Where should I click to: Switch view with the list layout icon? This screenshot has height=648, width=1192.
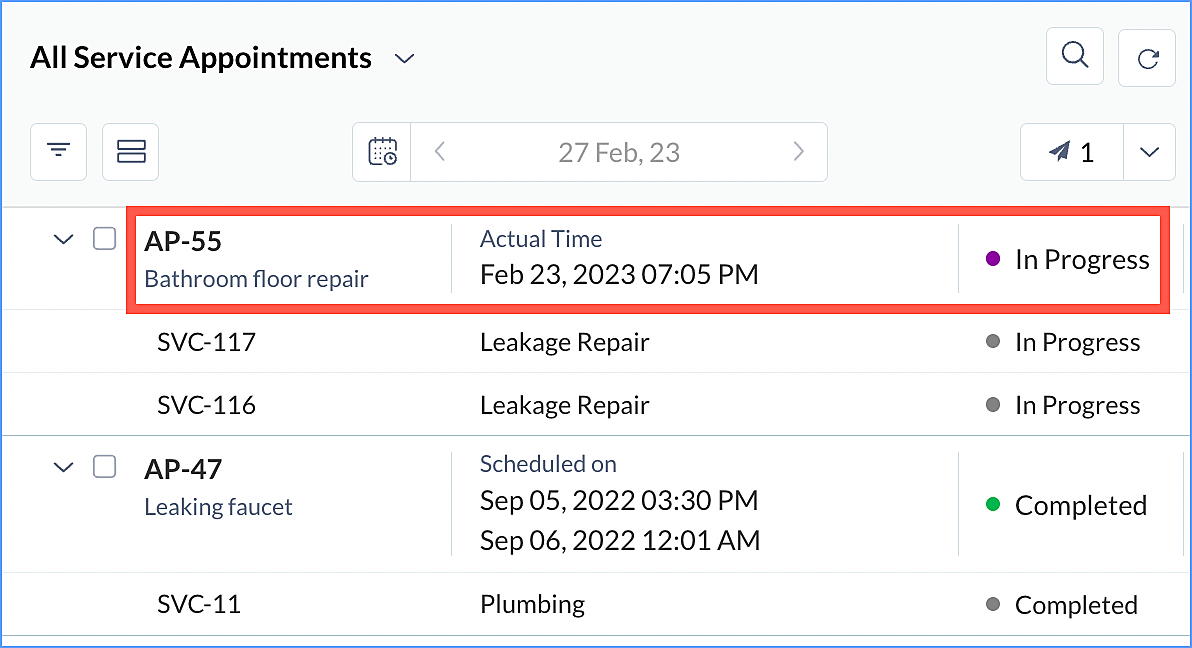pos(131,152)
